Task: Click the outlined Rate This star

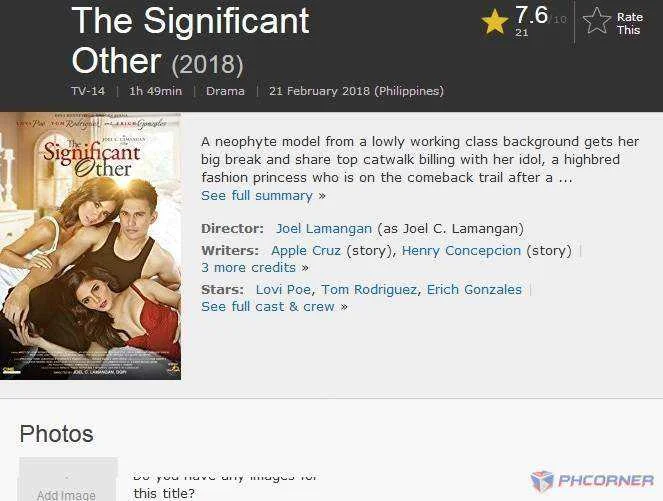Action: click(x=597, y=21)
